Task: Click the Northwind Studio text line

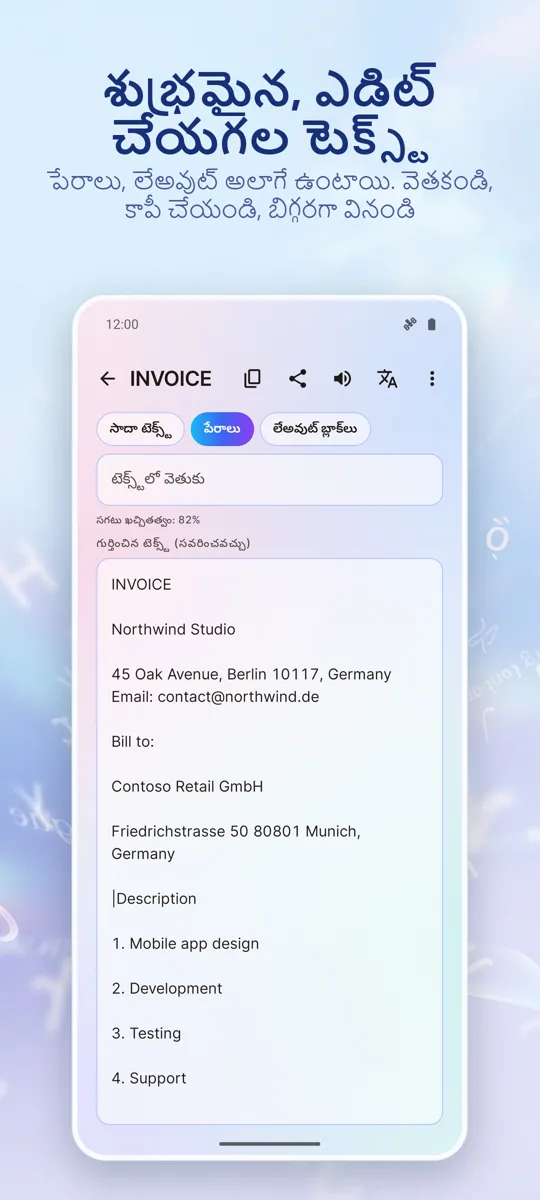Action: (173, 629)
